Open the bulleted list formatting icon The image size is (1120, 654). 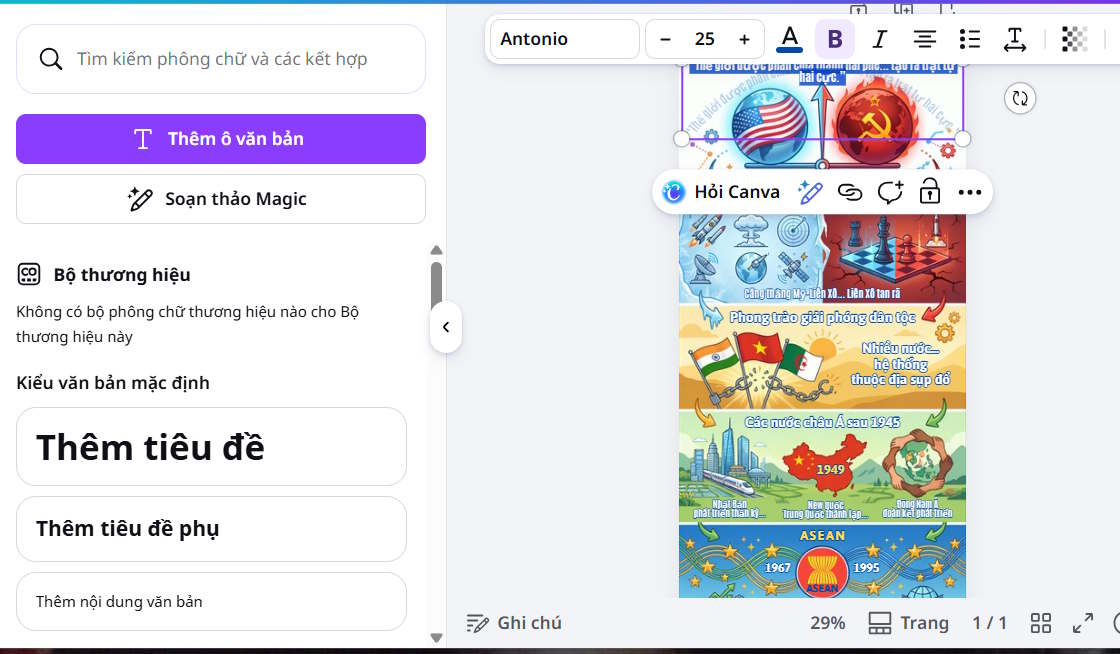click(969, 39)
